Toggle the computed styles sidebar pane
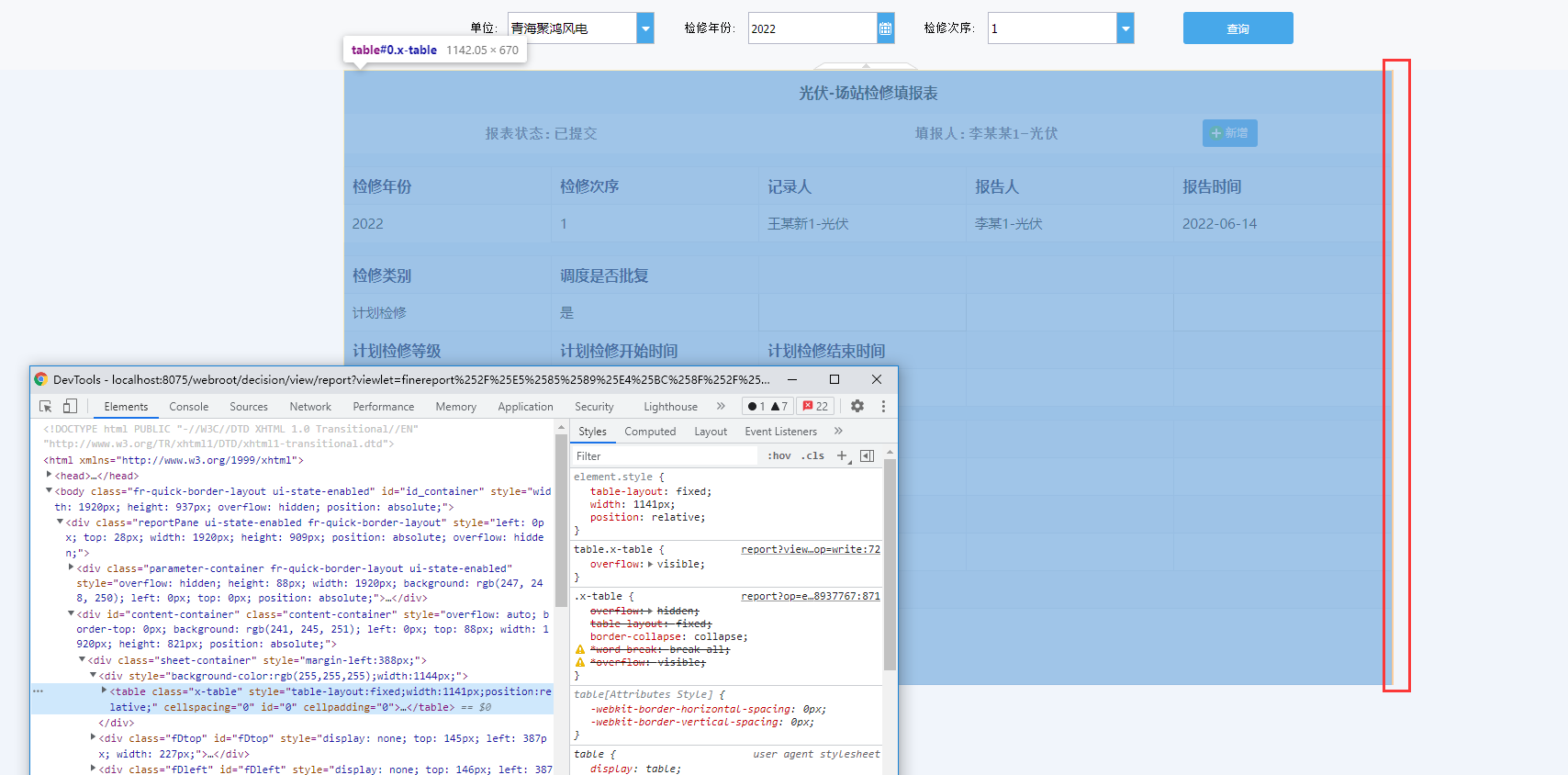This screenshot has height=775, width=1568. [x=867, y=455]
